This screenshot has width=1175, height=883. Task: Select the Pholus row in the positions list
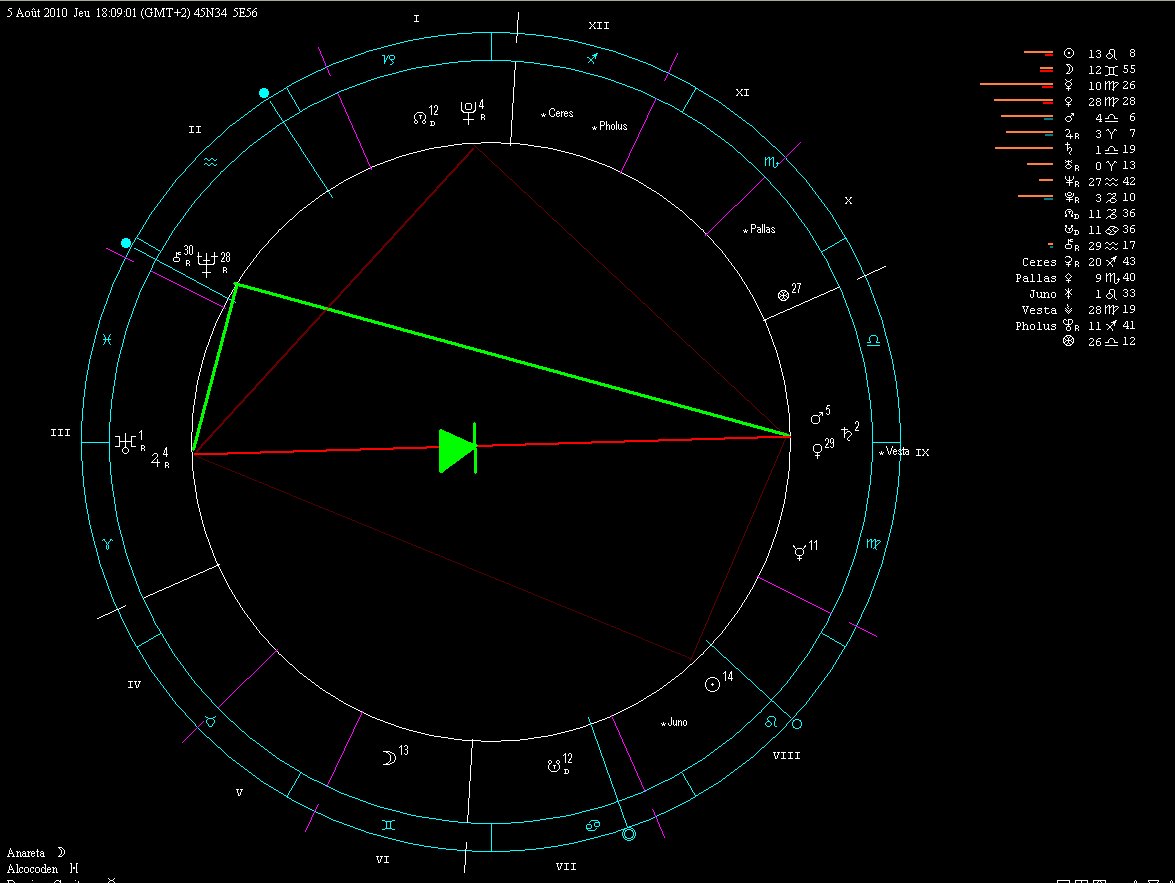(x=1075, y=325)
